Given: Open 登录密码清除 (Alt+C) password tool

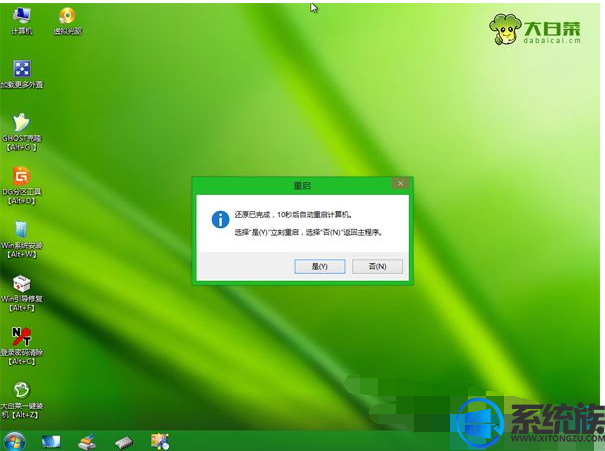Looking at the screenshot, I should (22, 346).
